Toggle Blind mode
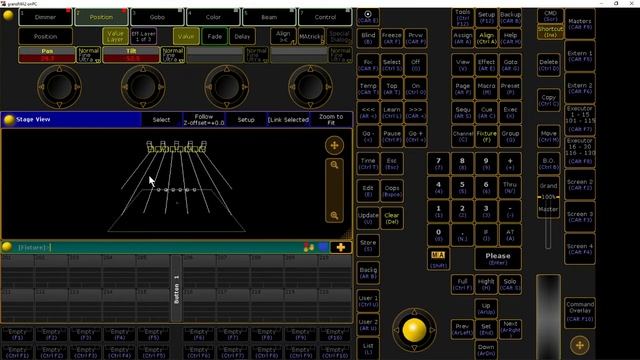 (x=368, y=38)
